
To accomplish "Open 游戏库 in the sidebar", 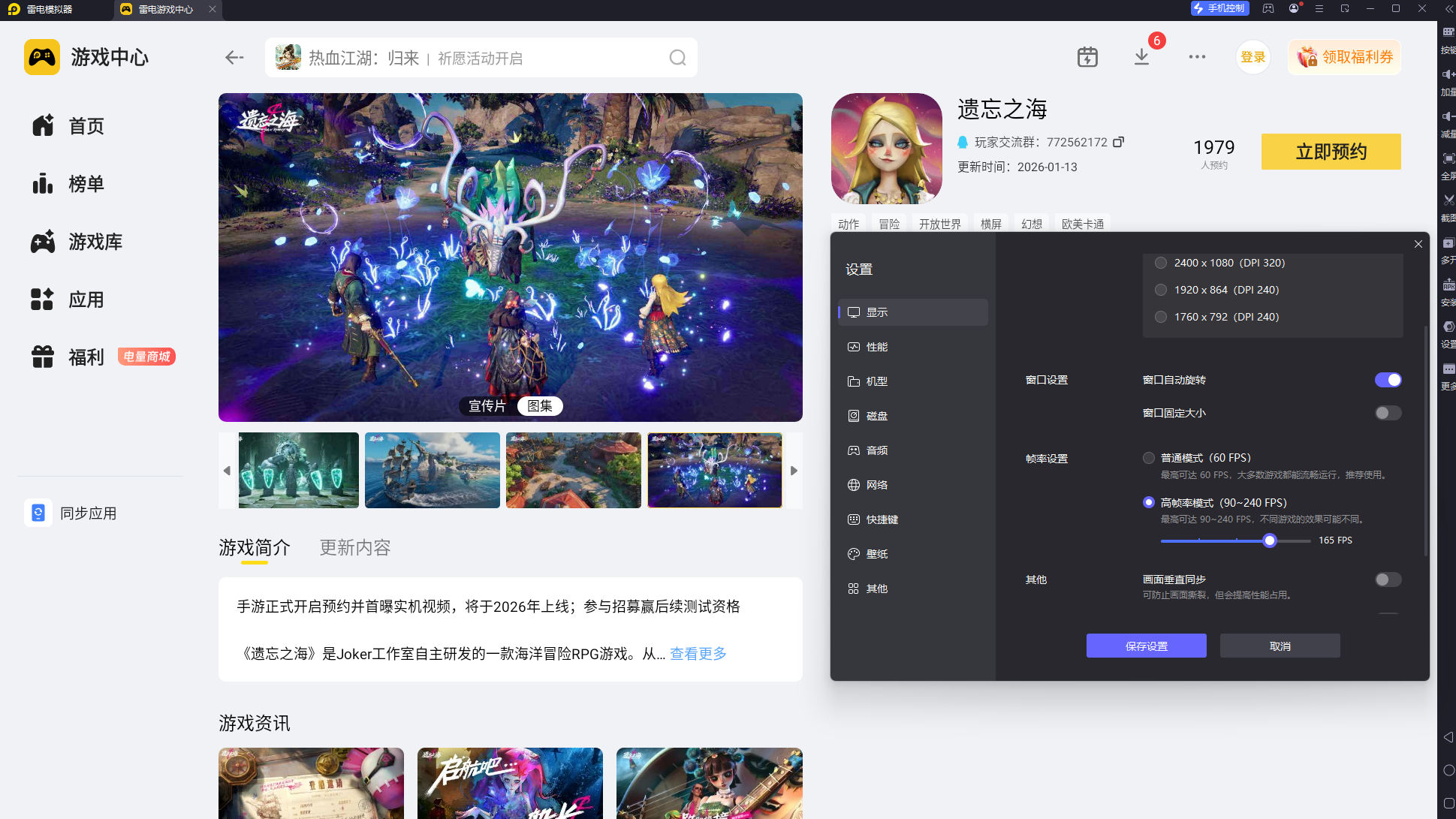I will [x=95, y=242].
